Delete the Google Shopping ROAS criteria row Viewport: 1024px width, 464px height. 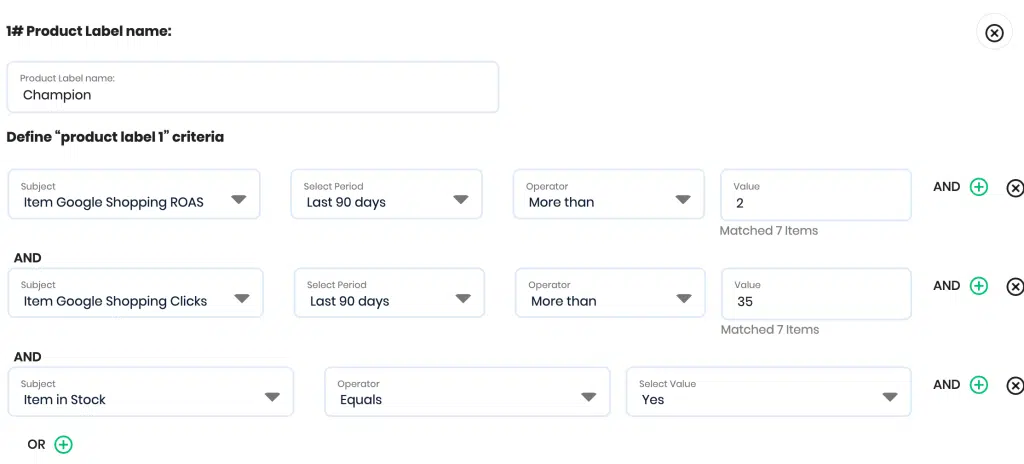coord(1015,188)
